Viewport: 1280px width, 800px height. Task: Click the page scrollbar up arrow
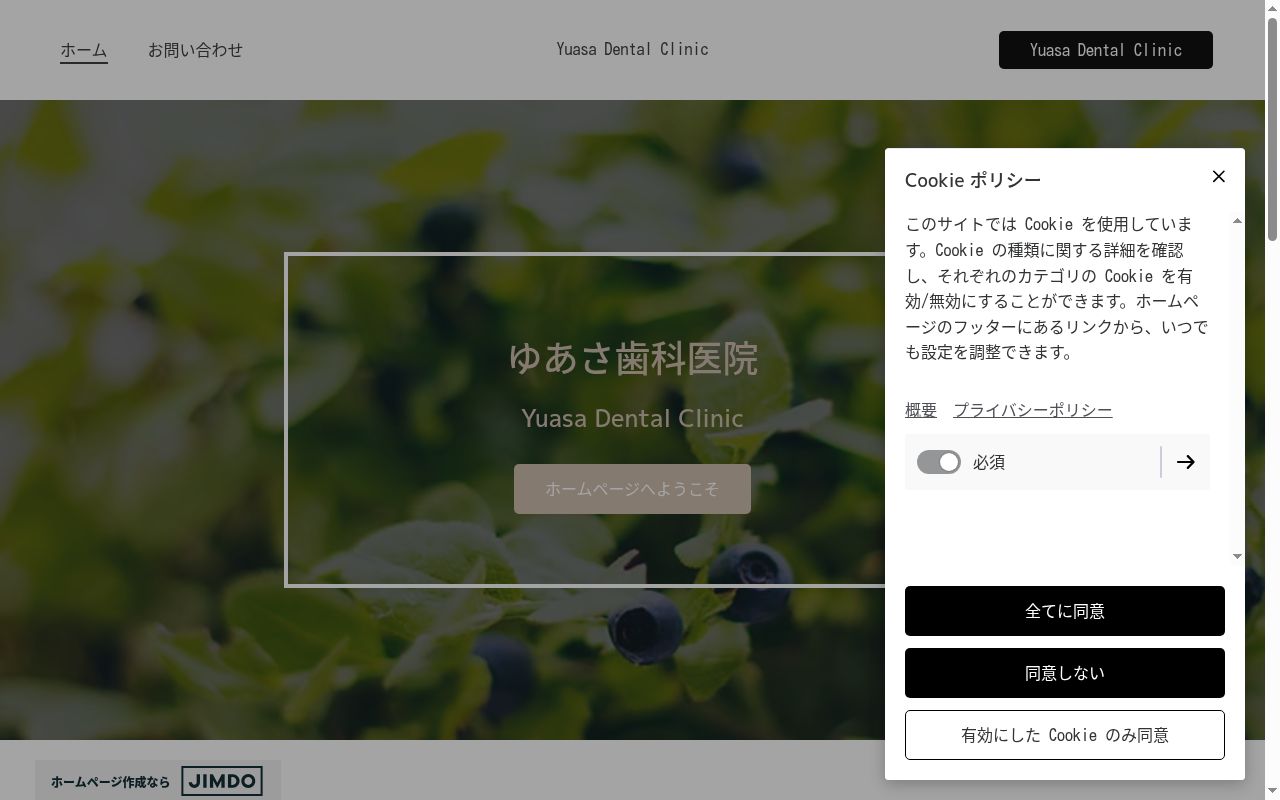pos(1272,7)
